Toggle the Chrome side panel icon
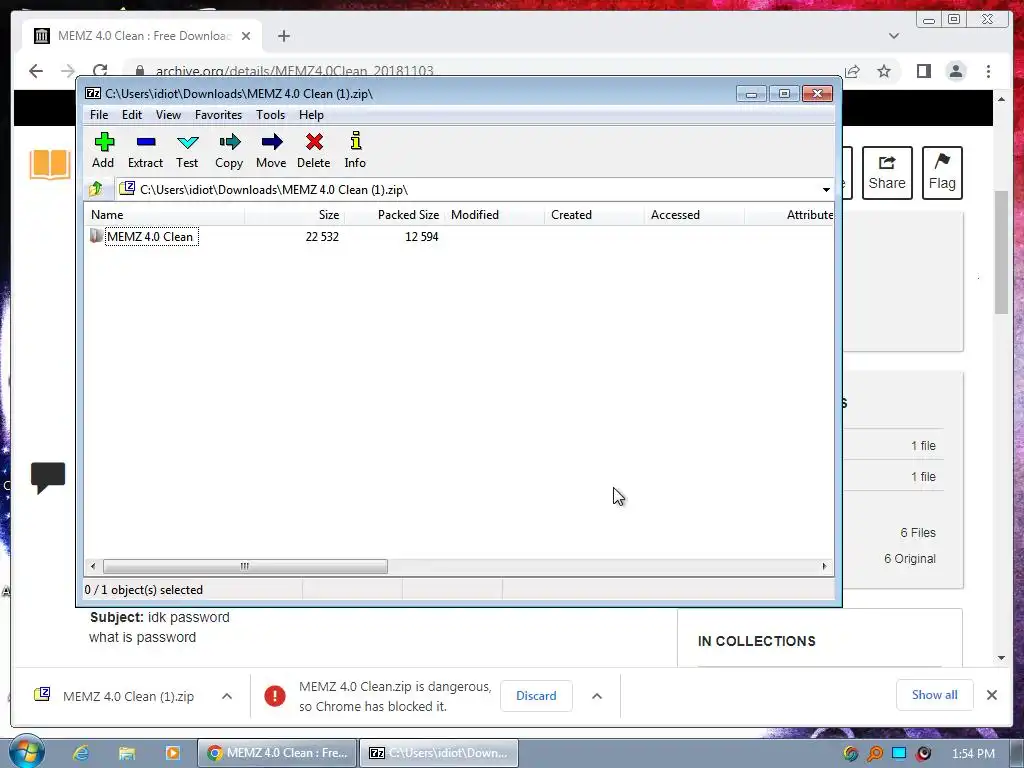1024x768 pixels. coord(923,71)
